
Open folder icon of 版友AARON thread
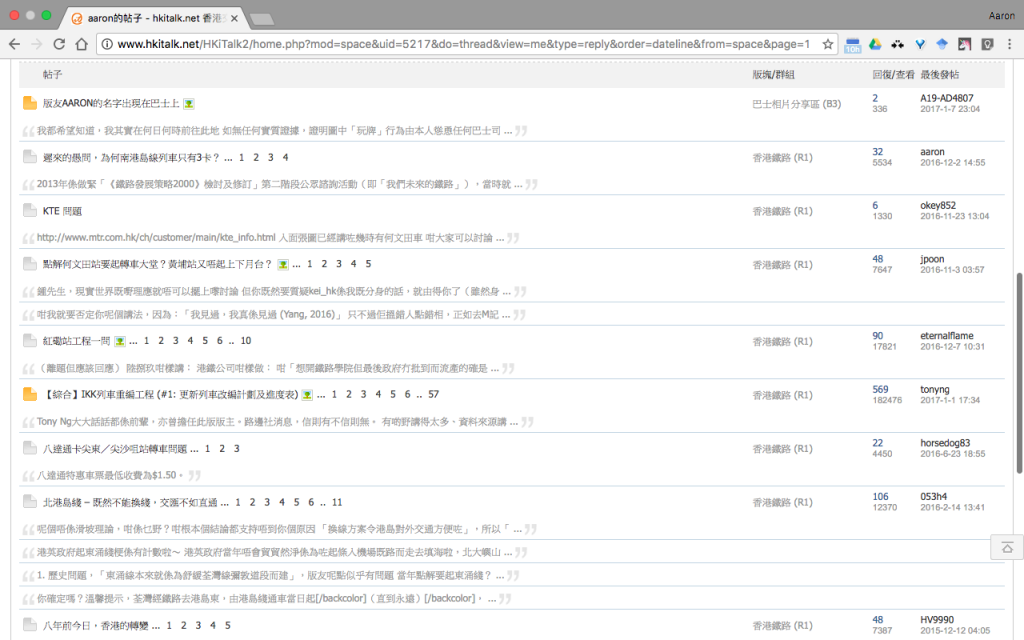coord(29,103)
